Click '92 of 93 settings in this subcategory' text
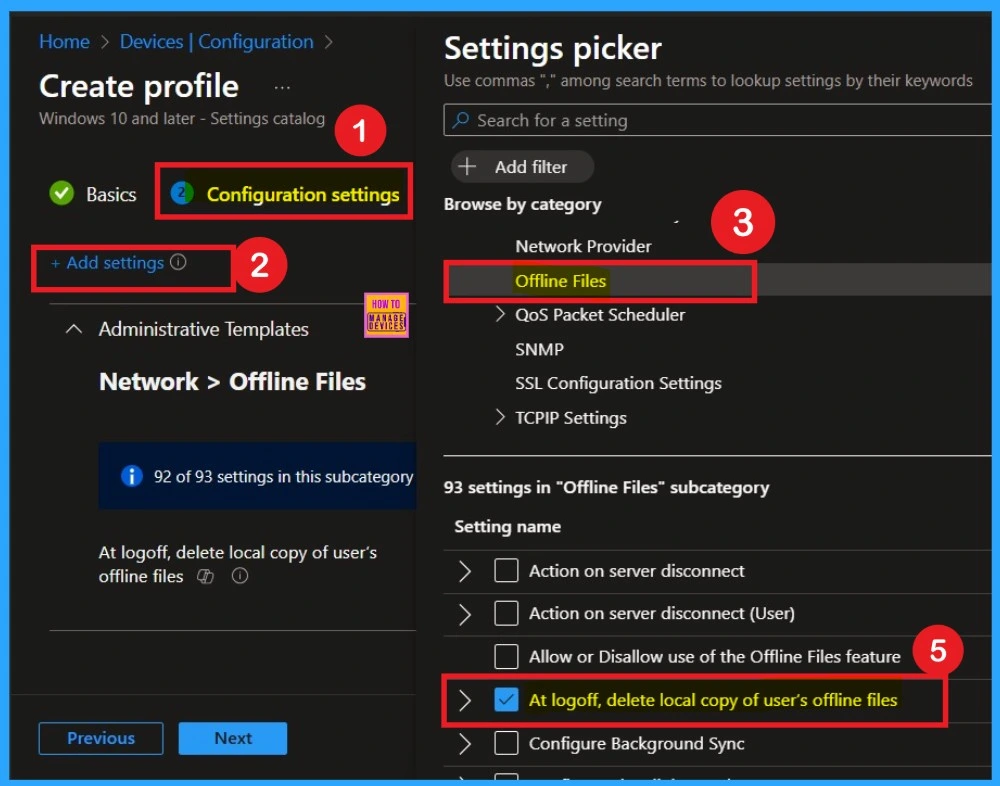Viewport: 1000px width, 786px height. pyautogui.click(x=283, y=477)
